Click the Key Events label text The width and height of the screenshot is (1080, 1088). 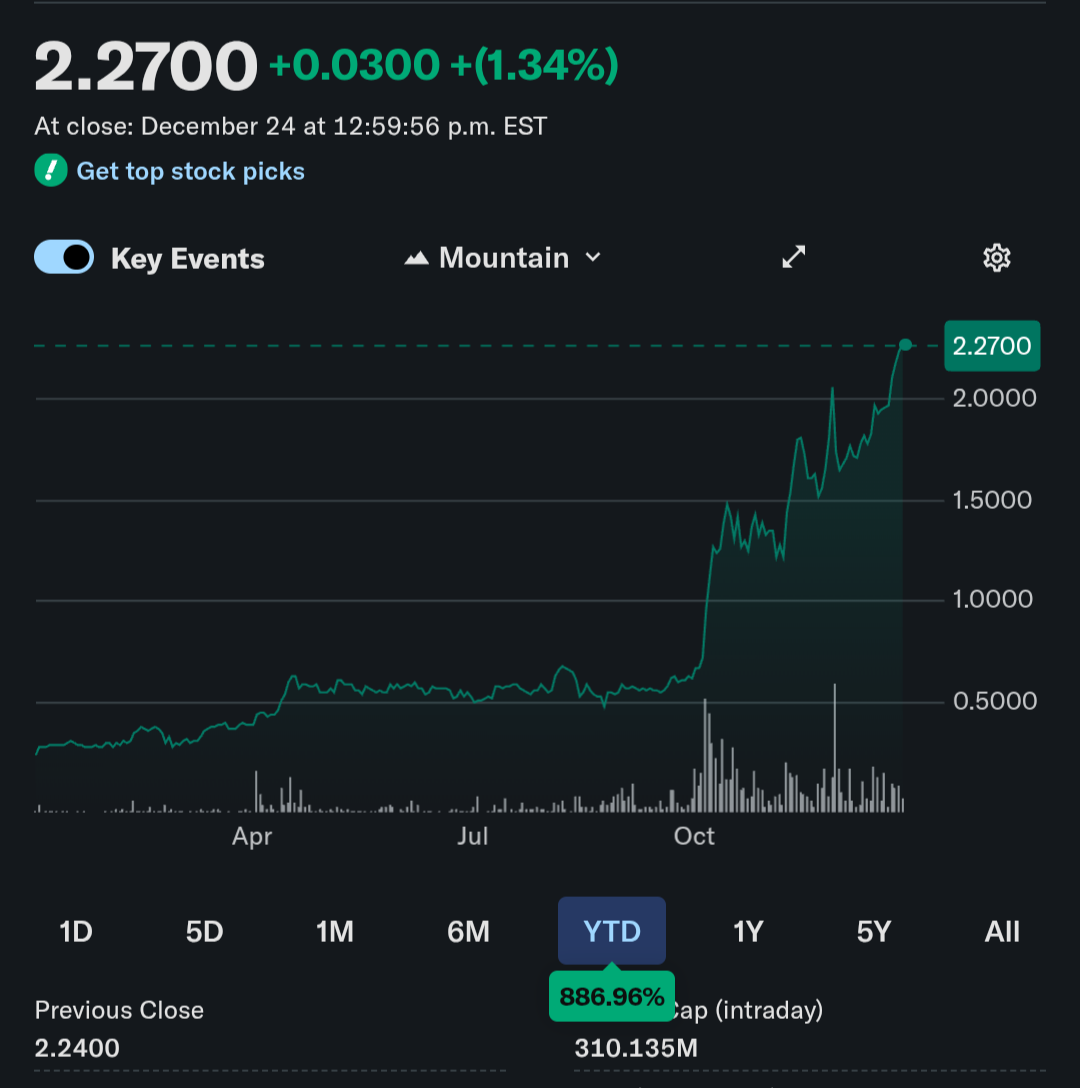pos(187,259)
